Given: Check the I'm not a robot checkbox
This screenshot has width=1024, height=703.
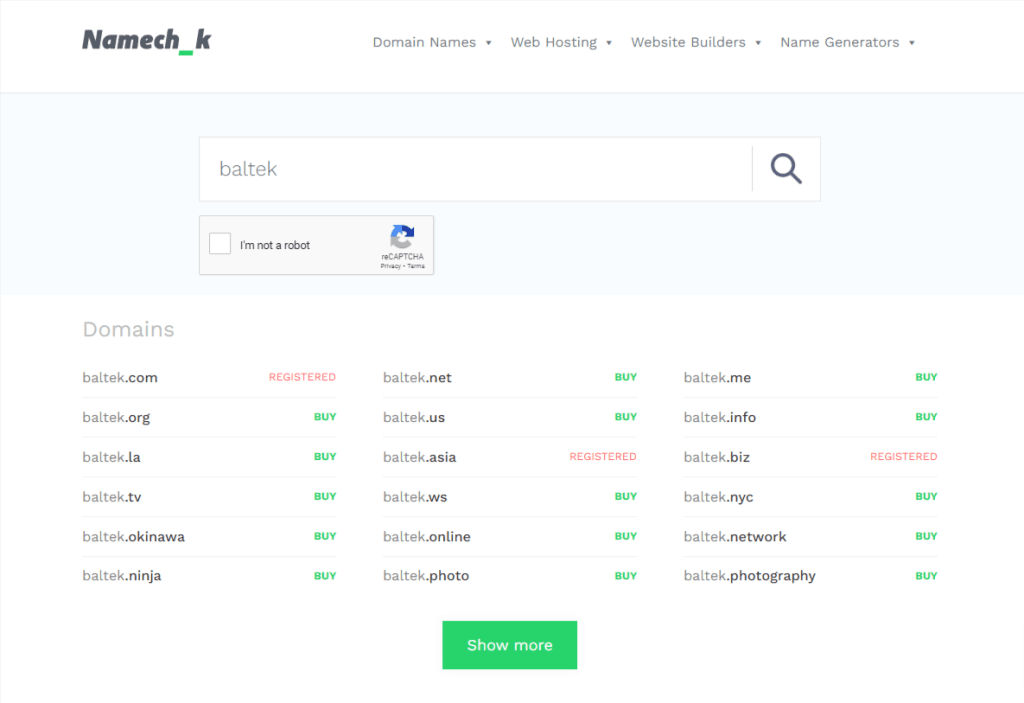Looking at the screenshot, I should click(220, 244).
